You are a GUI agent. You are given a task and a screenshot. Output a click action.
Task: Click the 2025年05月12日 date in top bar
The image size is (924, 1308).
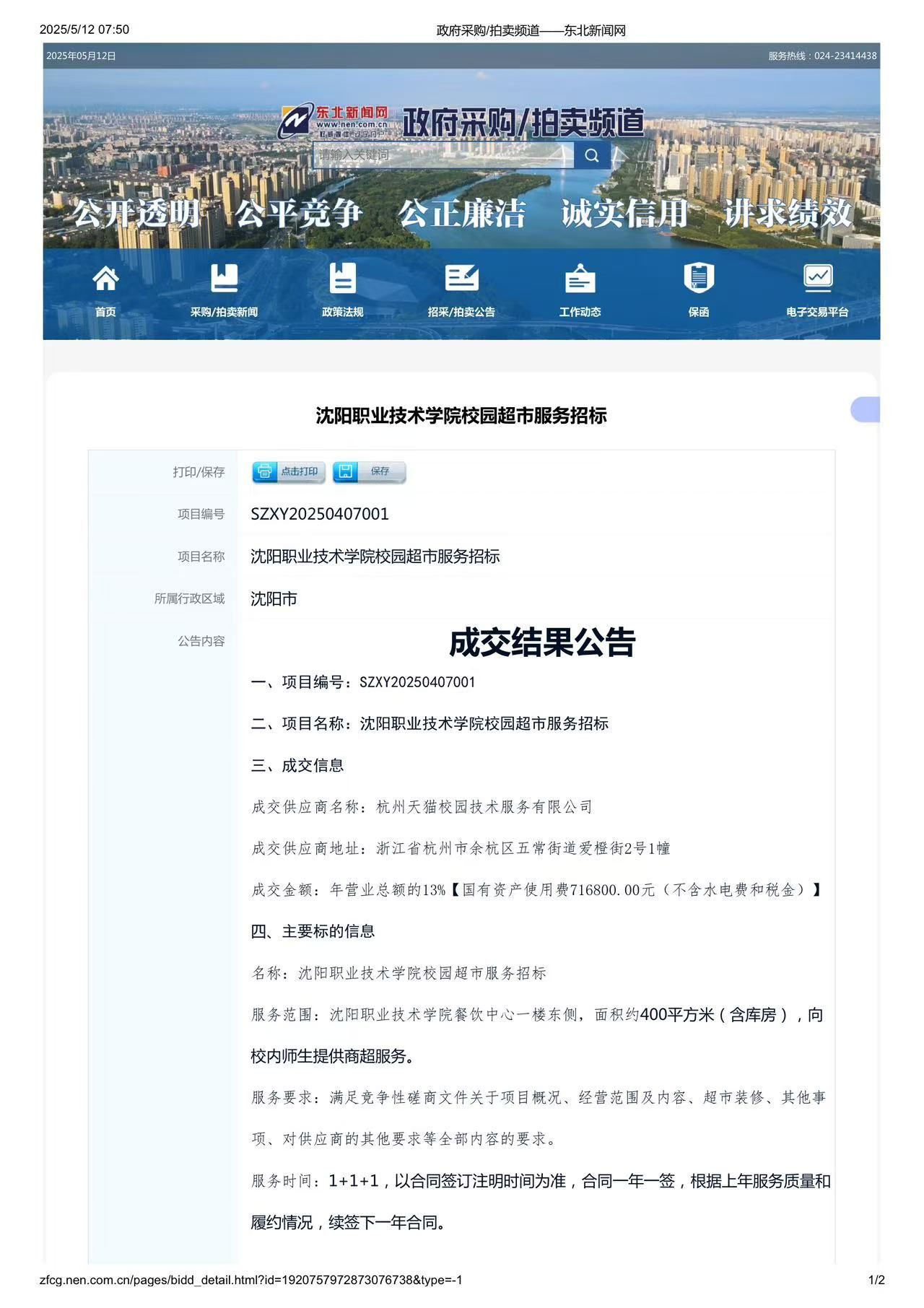(x=81, y=56)
